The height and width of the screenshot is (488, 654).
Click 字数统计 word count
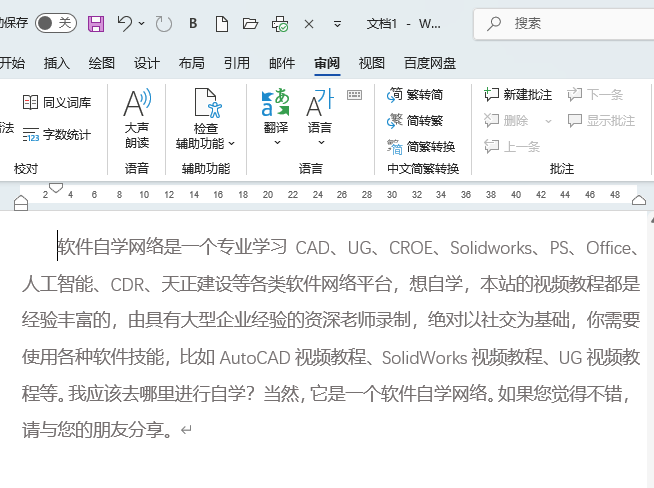tap(57, 134)
